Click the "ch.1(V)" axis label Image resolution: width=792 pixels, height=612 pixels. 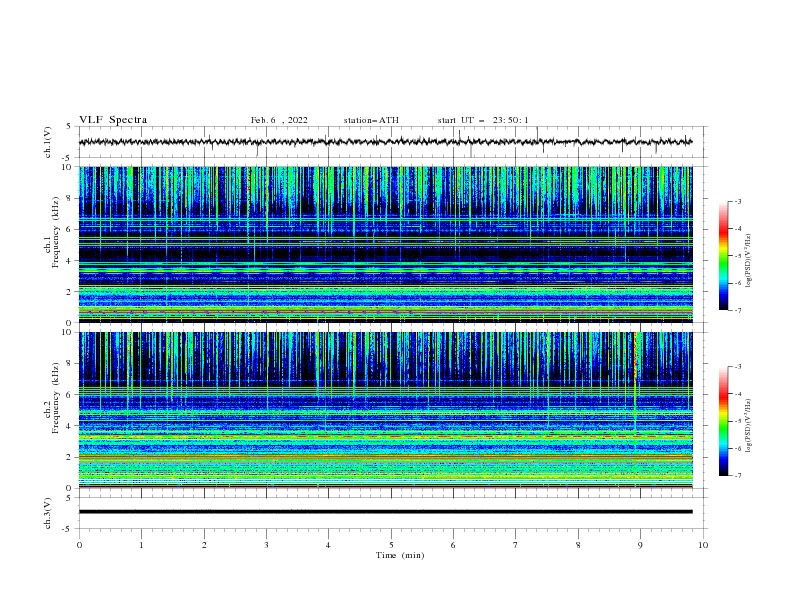48,142
